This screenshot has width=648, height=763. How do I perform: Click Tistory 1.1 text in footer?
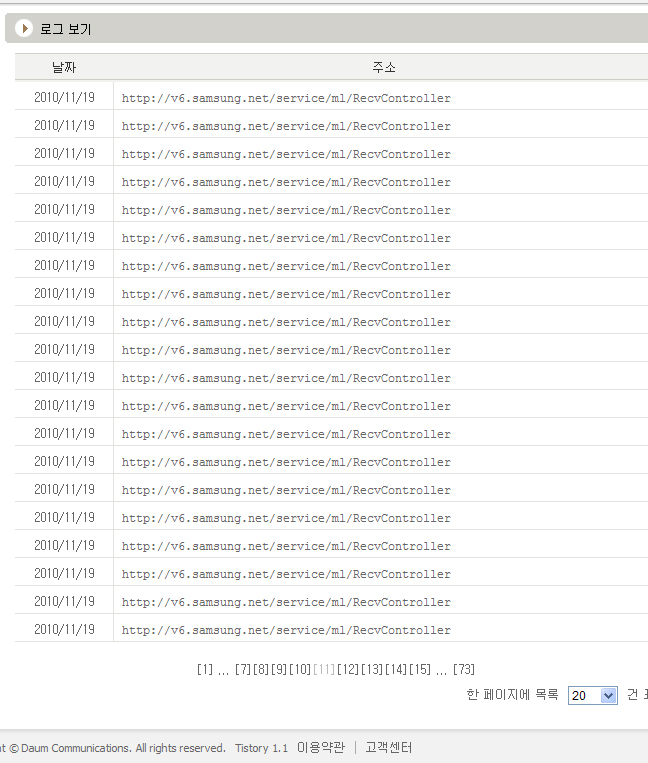click(x=261, y=748)
